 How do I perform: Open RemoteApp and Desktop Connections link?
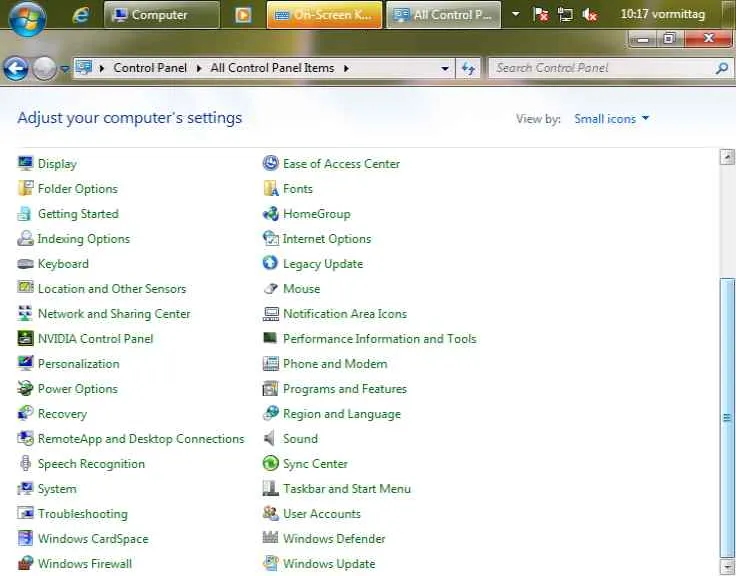pyautogui.click(x=141, y=438)
